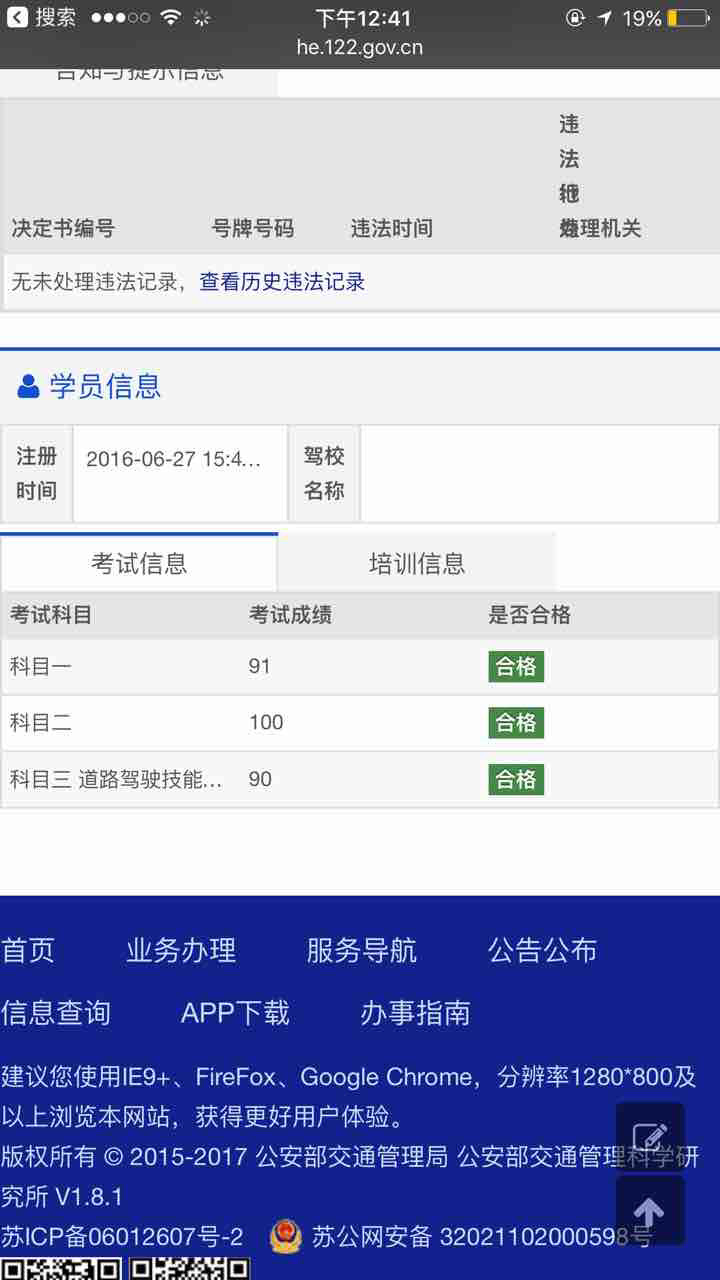This screenshot has width=720, height=1280.
Task: Tap the first QR code at page bottom
Action: pos(61,1269)
